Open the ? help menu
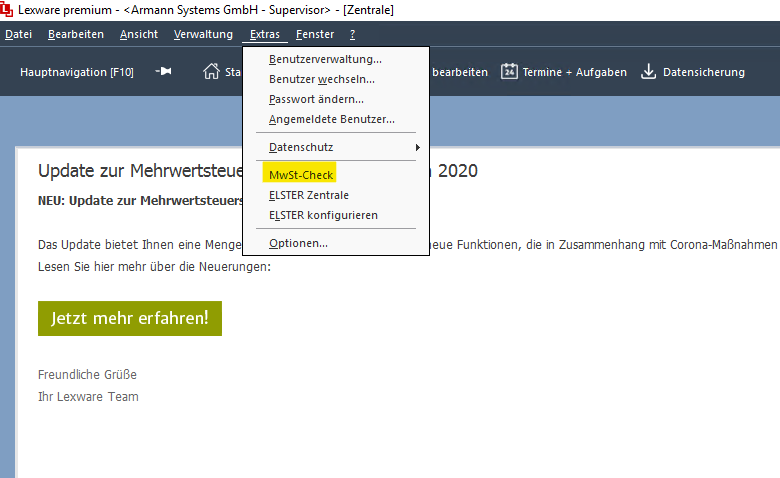 (352, 34)
